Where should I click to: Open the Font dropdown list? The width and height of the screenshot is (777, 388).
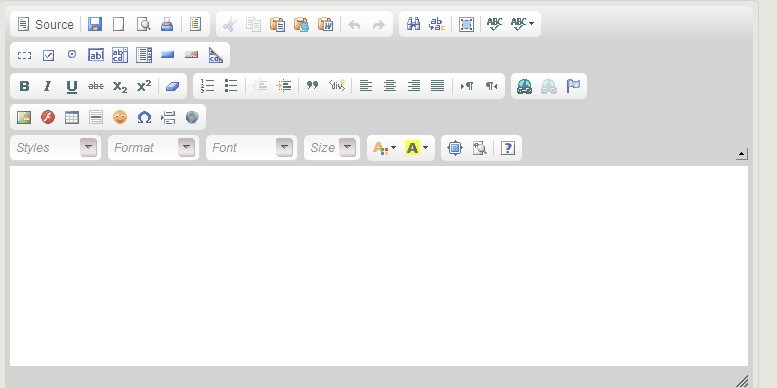(x=251, y=148)
